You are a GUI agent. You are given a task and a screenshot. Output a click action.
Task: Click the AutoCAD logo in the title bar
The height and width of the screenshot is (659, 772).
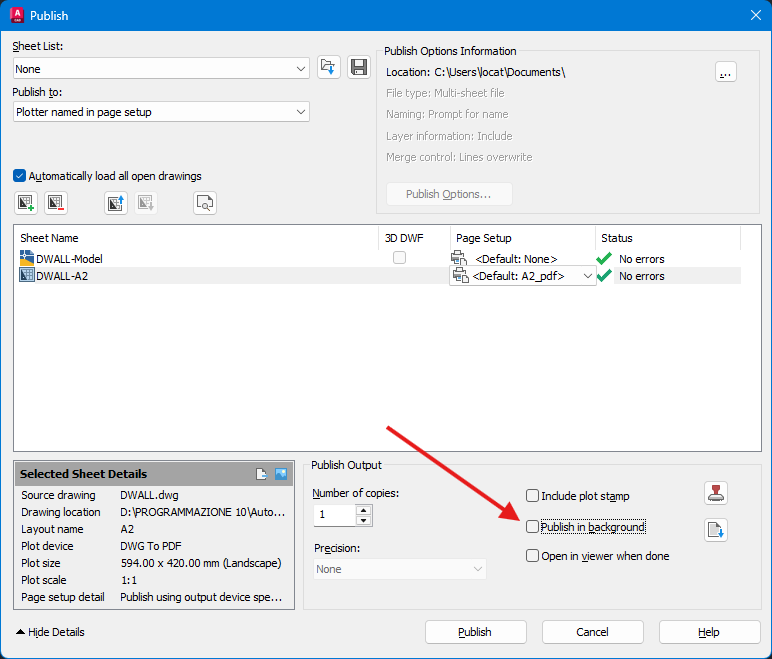click(17, 15)
